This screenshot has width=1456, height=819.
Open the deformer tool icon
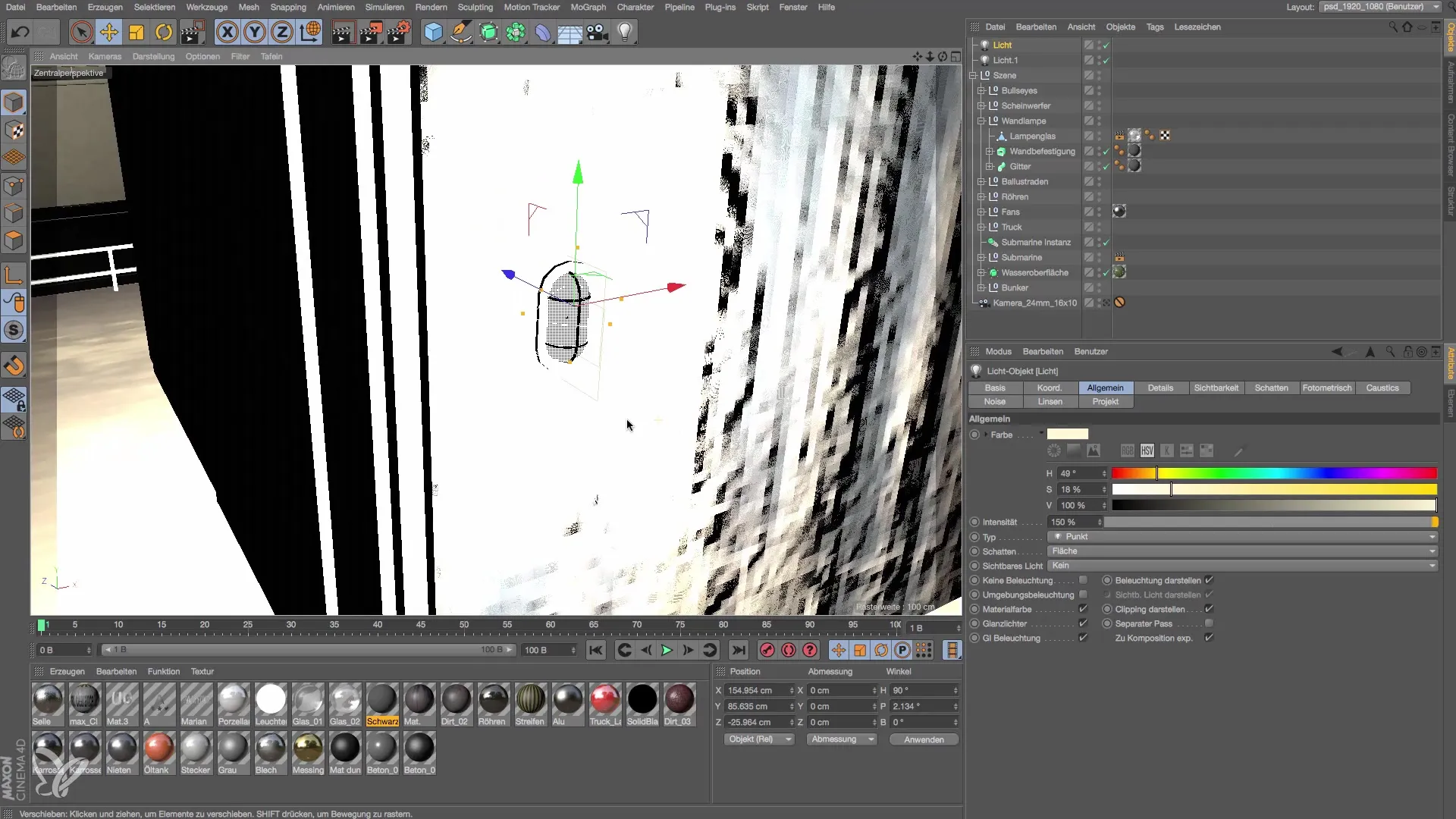[x=543, y=32]
